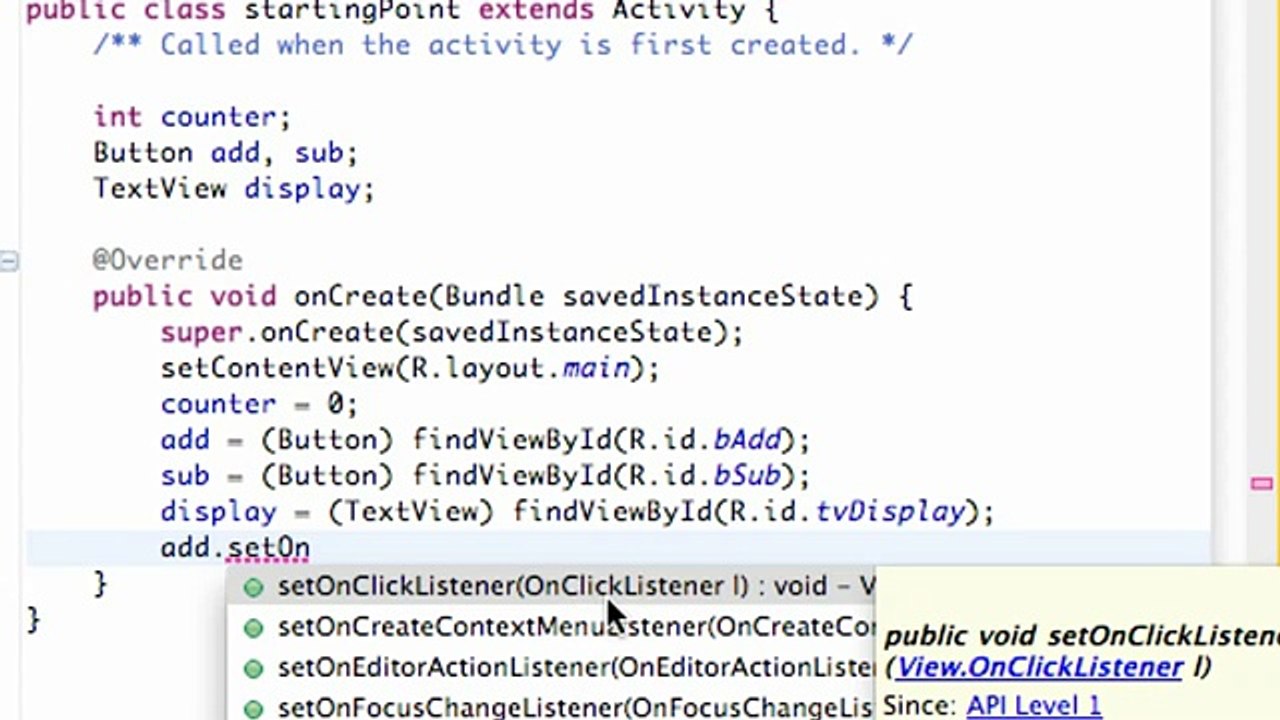Open the View.OnClickListener link in Javadoc popup

pyautogui.click(x=1040, y=667)
